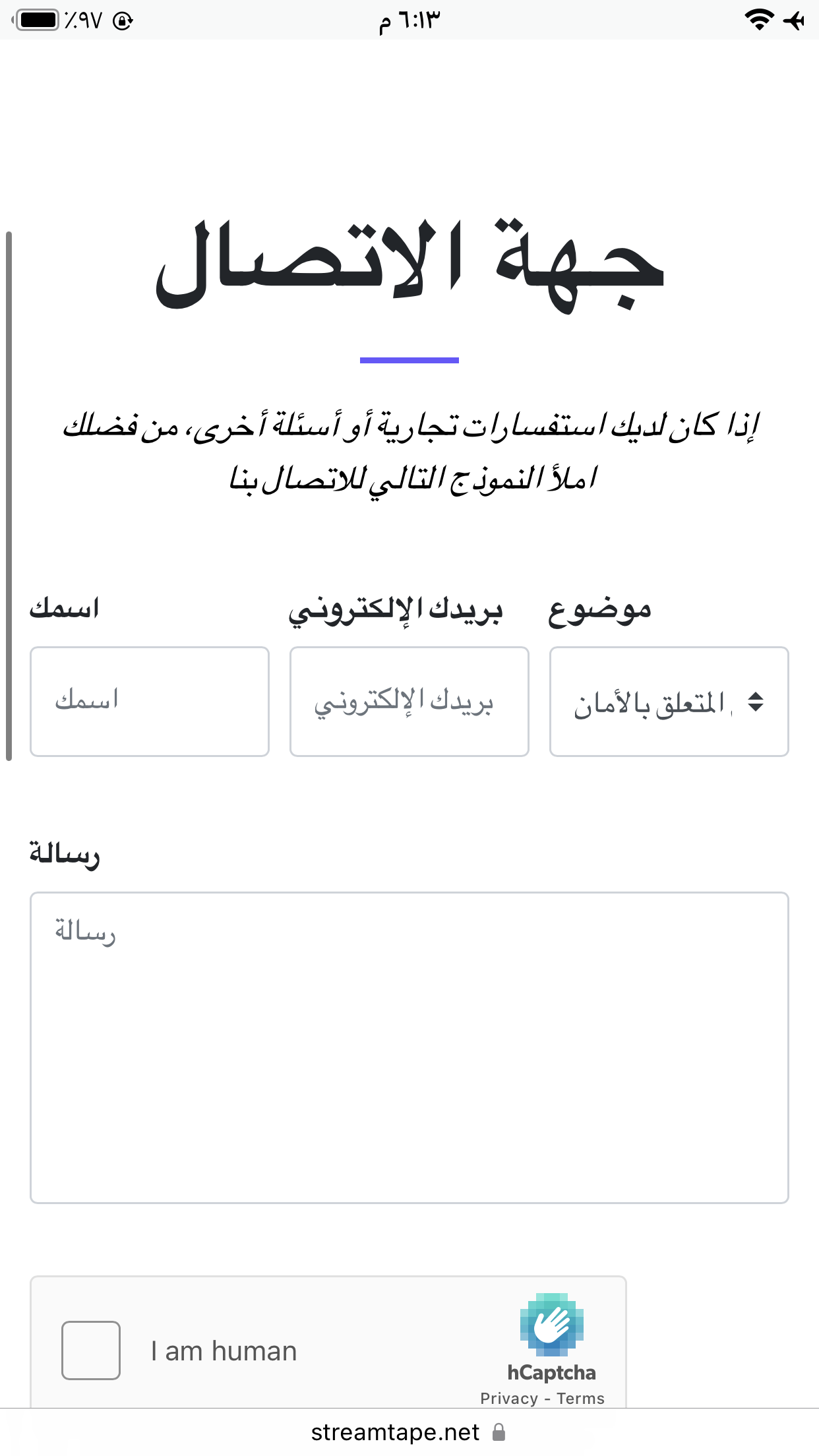The image size is (819, 1456).
Task: Tap the جهة الاتصال page heading
Action: click(x=409, y=265)
